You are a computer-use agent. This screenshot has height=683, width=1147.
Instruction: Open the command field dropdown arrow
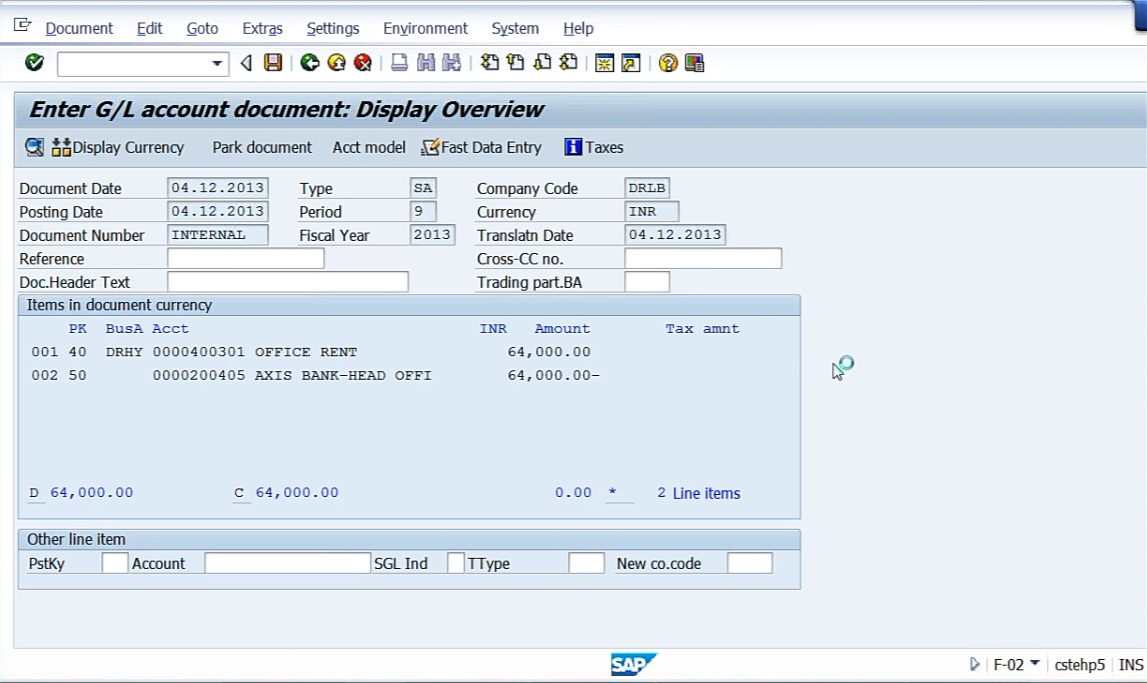pyautogui.click(x=217, y=64)
